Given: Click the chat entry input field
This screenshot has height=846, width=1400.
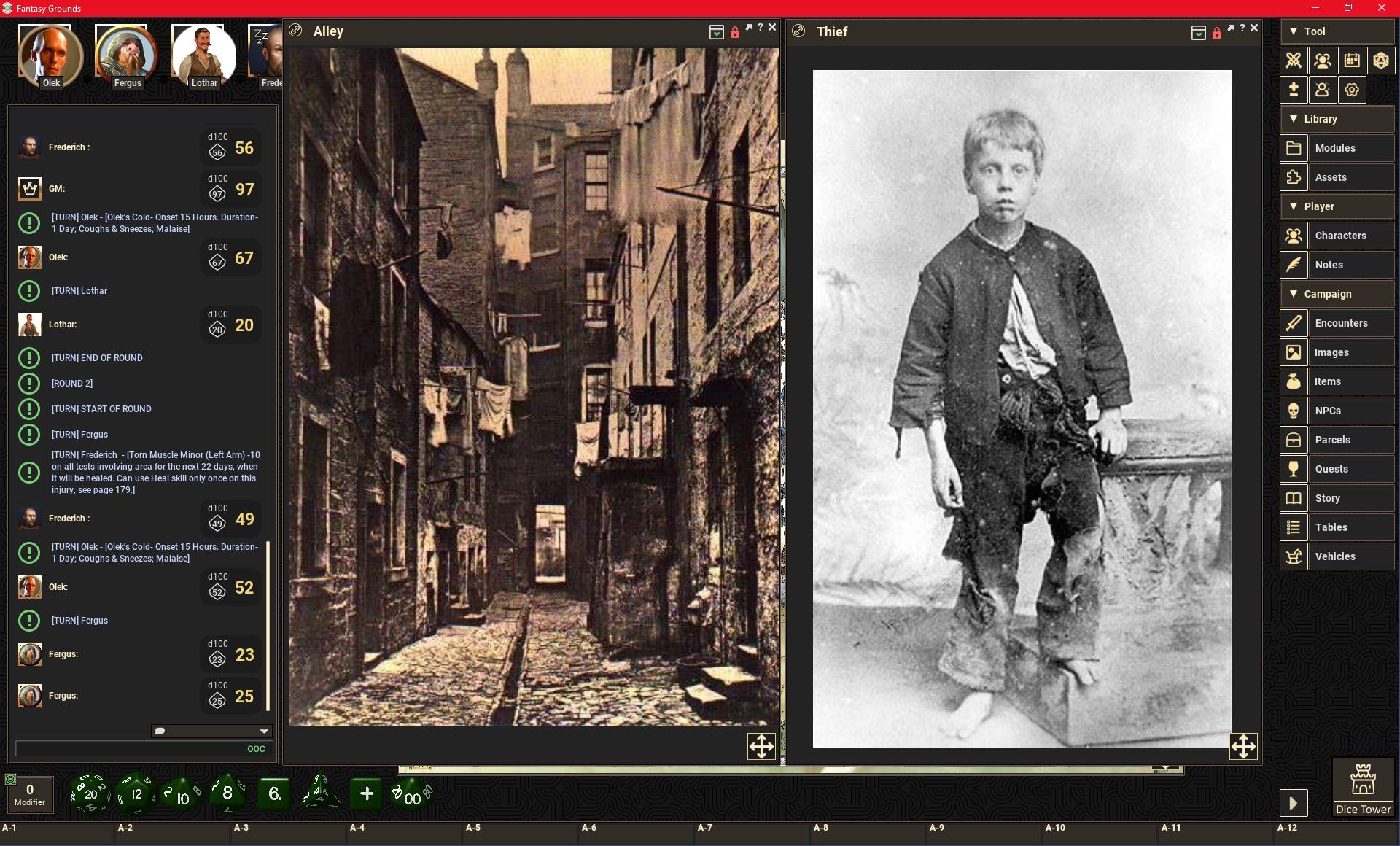Looking at the screenshot, I should pos(131,748).
